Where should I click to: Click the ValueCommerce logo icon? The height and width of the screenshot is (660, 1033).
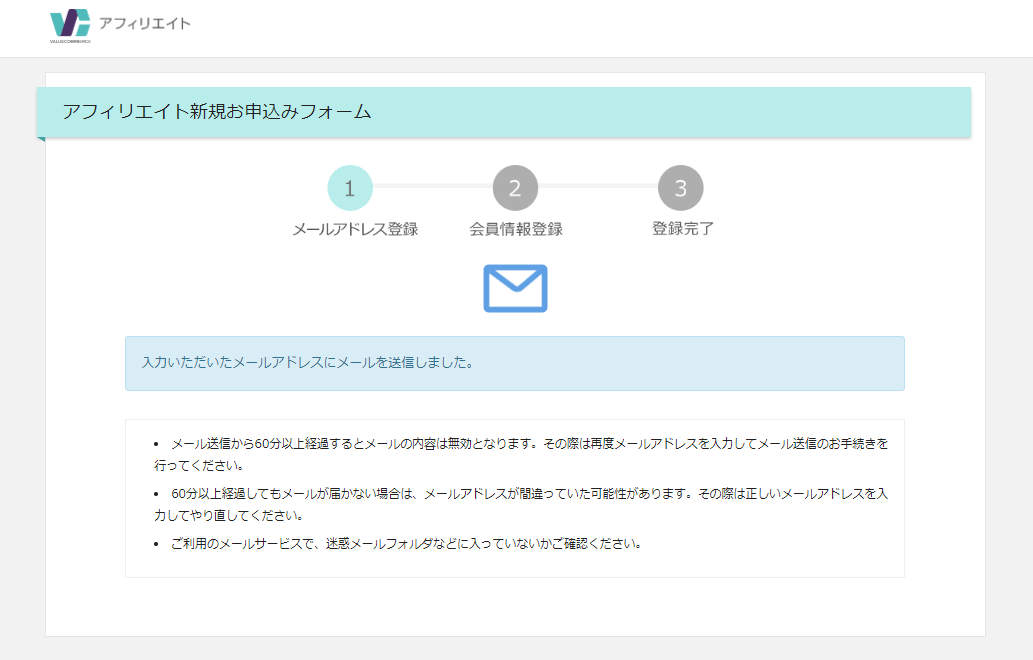click(70, 23)
